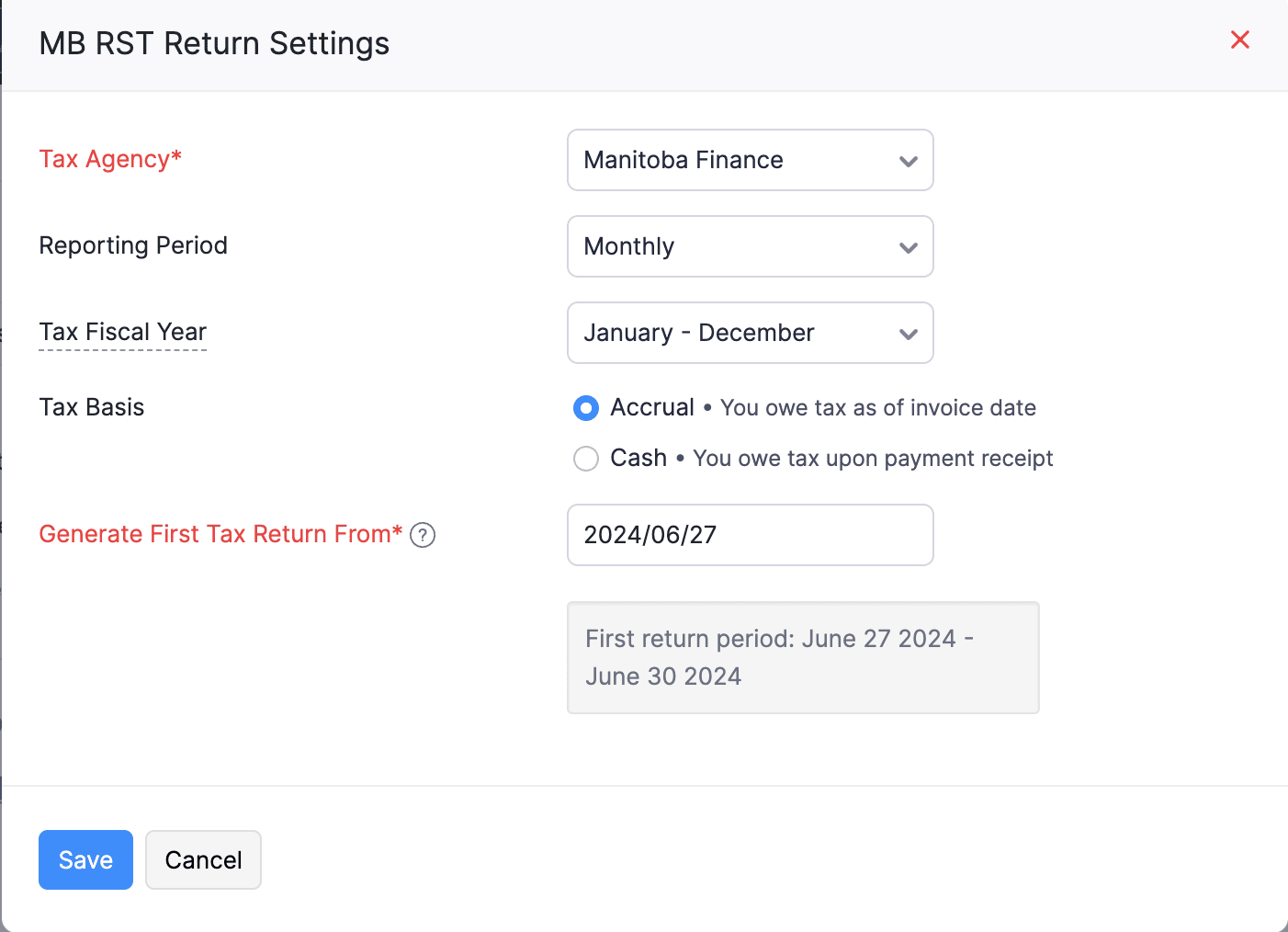Save the return settings
This screenshot has width=1288, height=932.
[85, 860]
